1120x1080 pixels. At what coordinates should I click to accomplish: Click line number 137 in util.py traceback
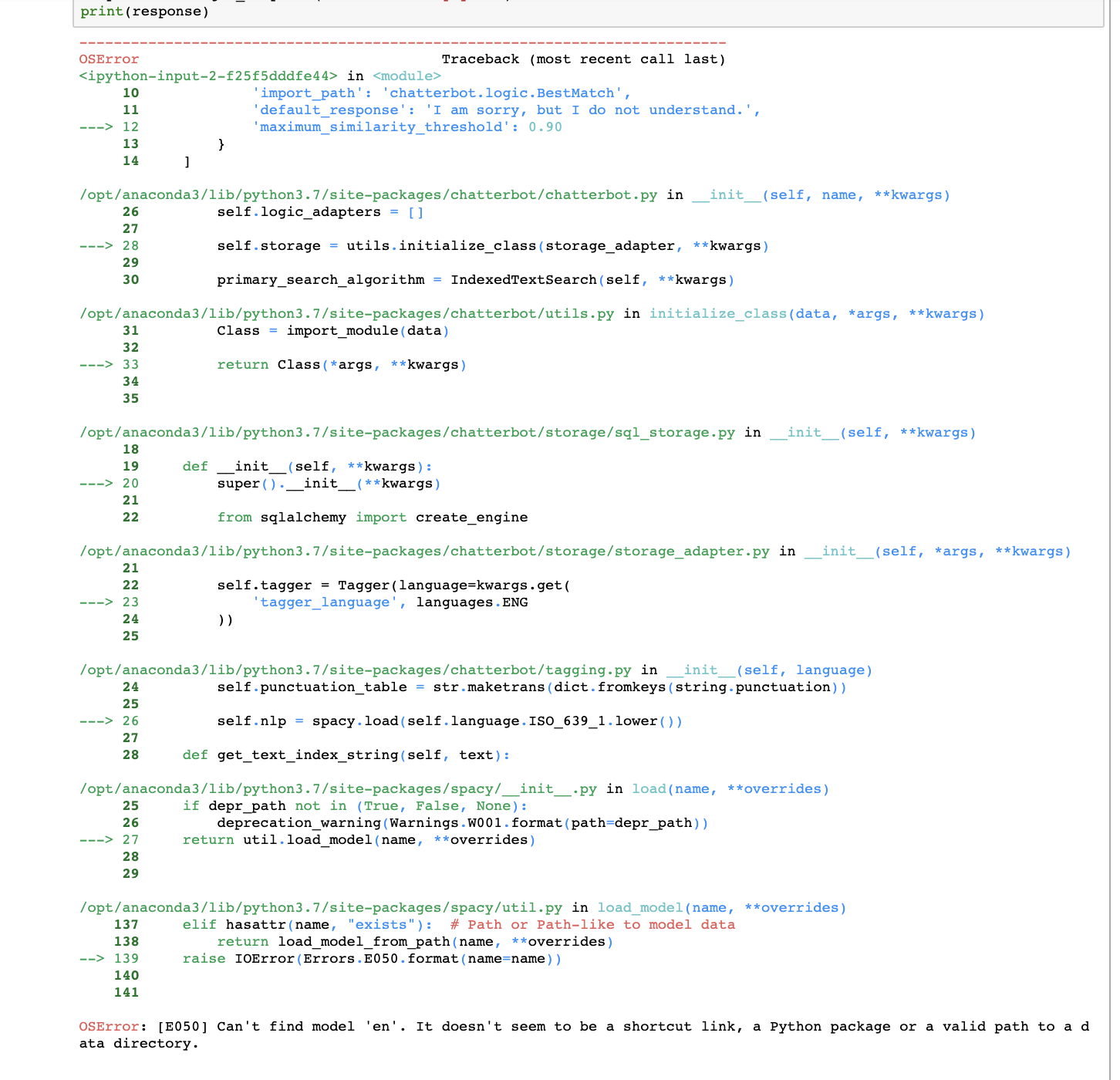(127, 925)
